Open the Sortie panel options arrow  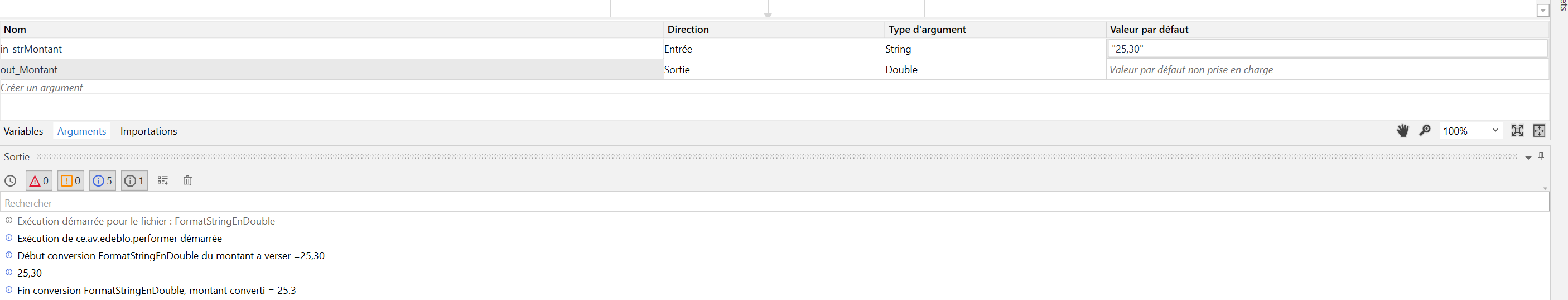tap(1528, 158)
